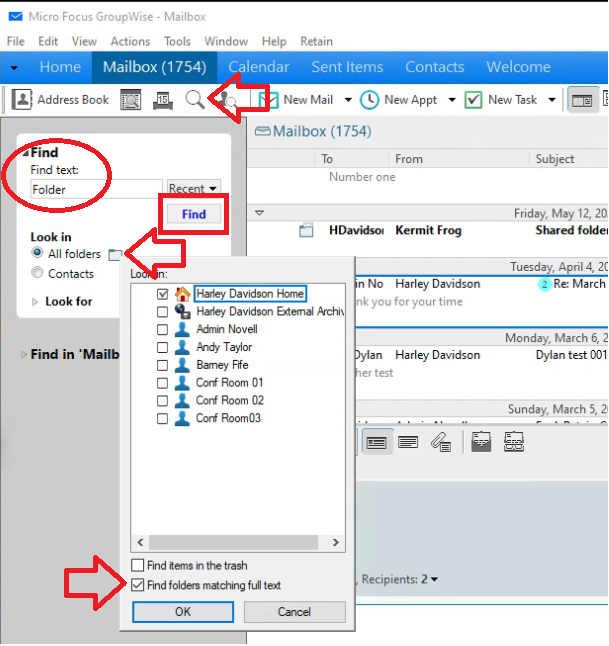Click the New Task checkmark icon
This screenshot has height=646, width=609.
pyautogui.click(x=473, y=100)
